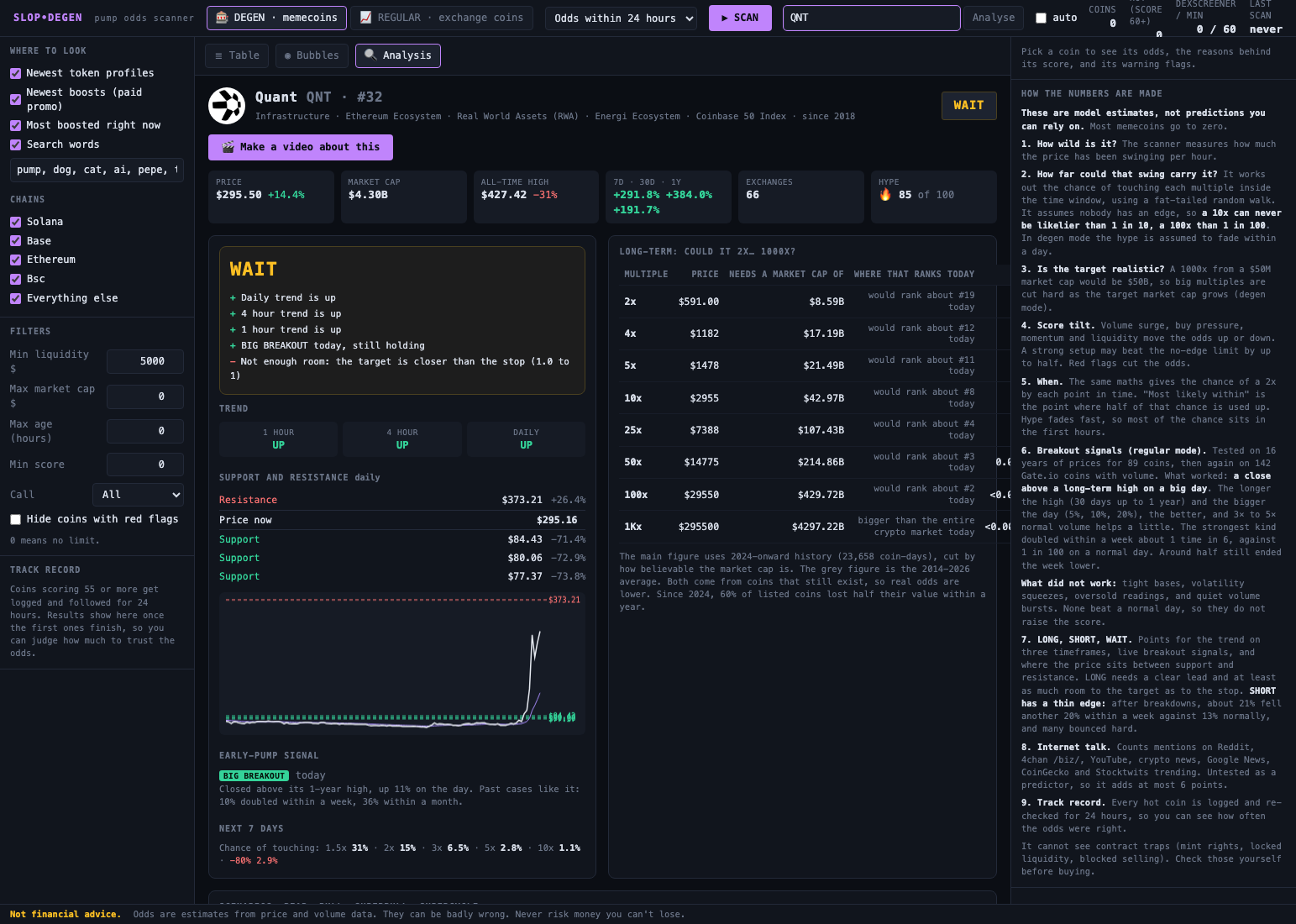Click the $84.43 Support value
This screenshot has height=924, width=1296.
[525, 540]
